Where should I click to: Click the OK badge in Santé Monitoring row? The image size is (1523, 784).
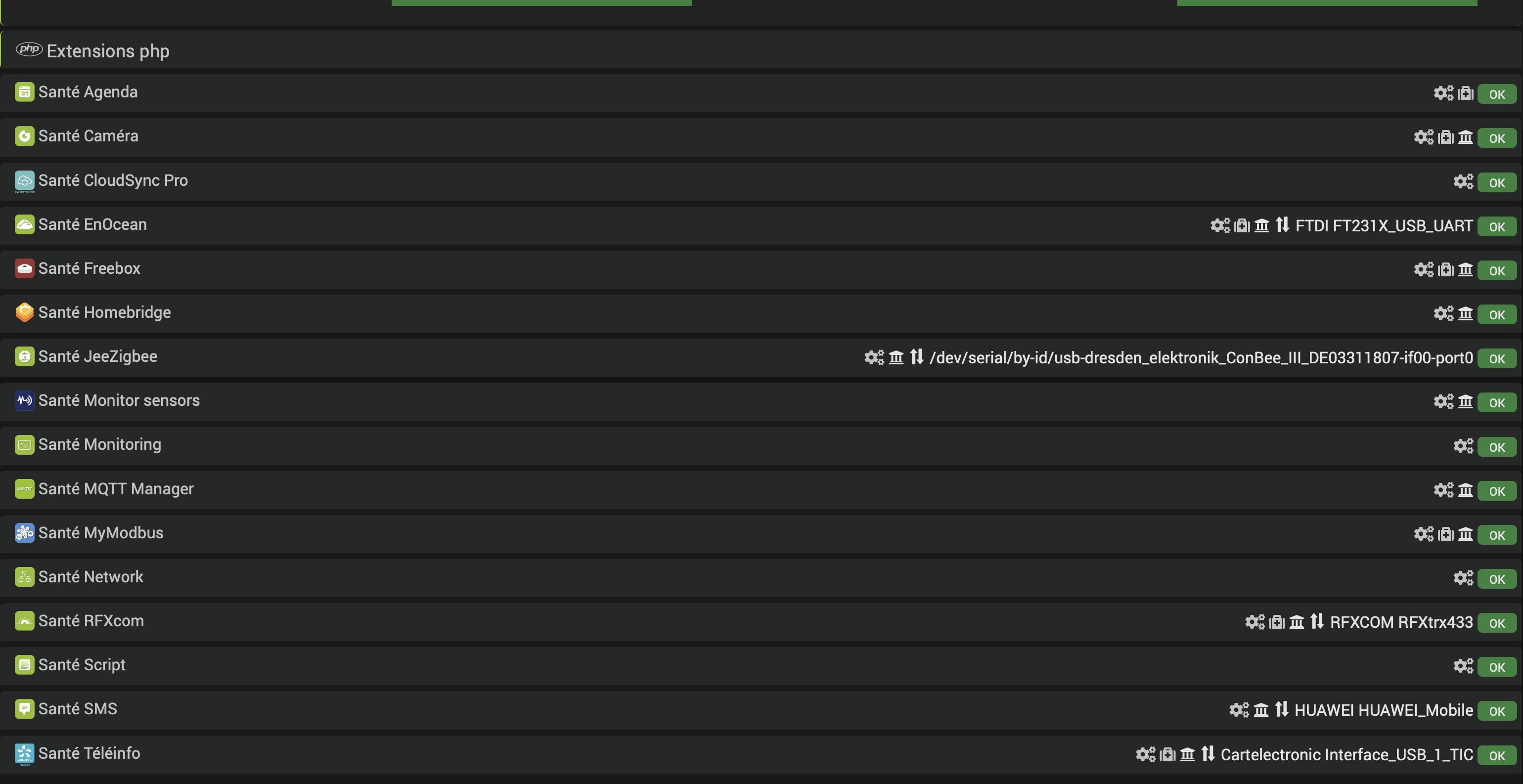point(1496,447)
